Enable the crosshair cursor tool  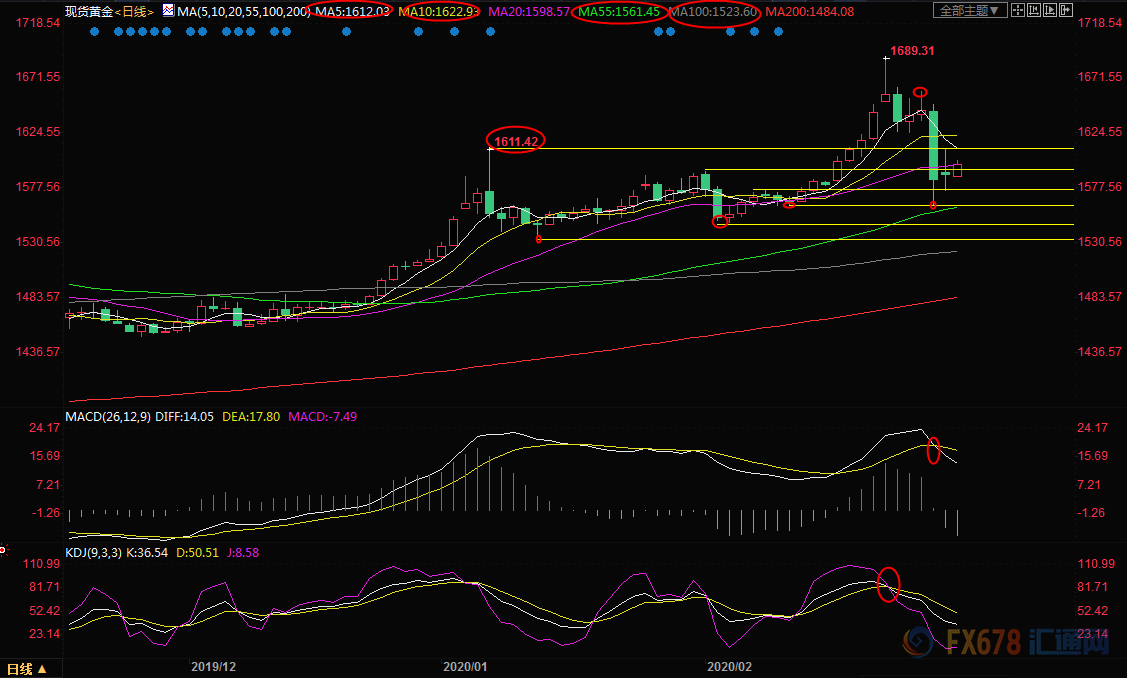click(1018, 10)
